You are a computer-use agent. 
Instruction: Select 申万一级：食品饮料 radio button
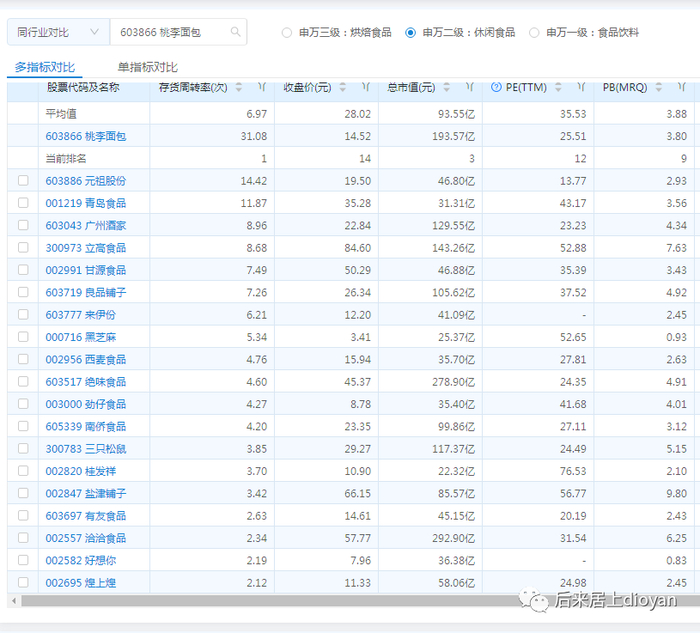(534, 33)
